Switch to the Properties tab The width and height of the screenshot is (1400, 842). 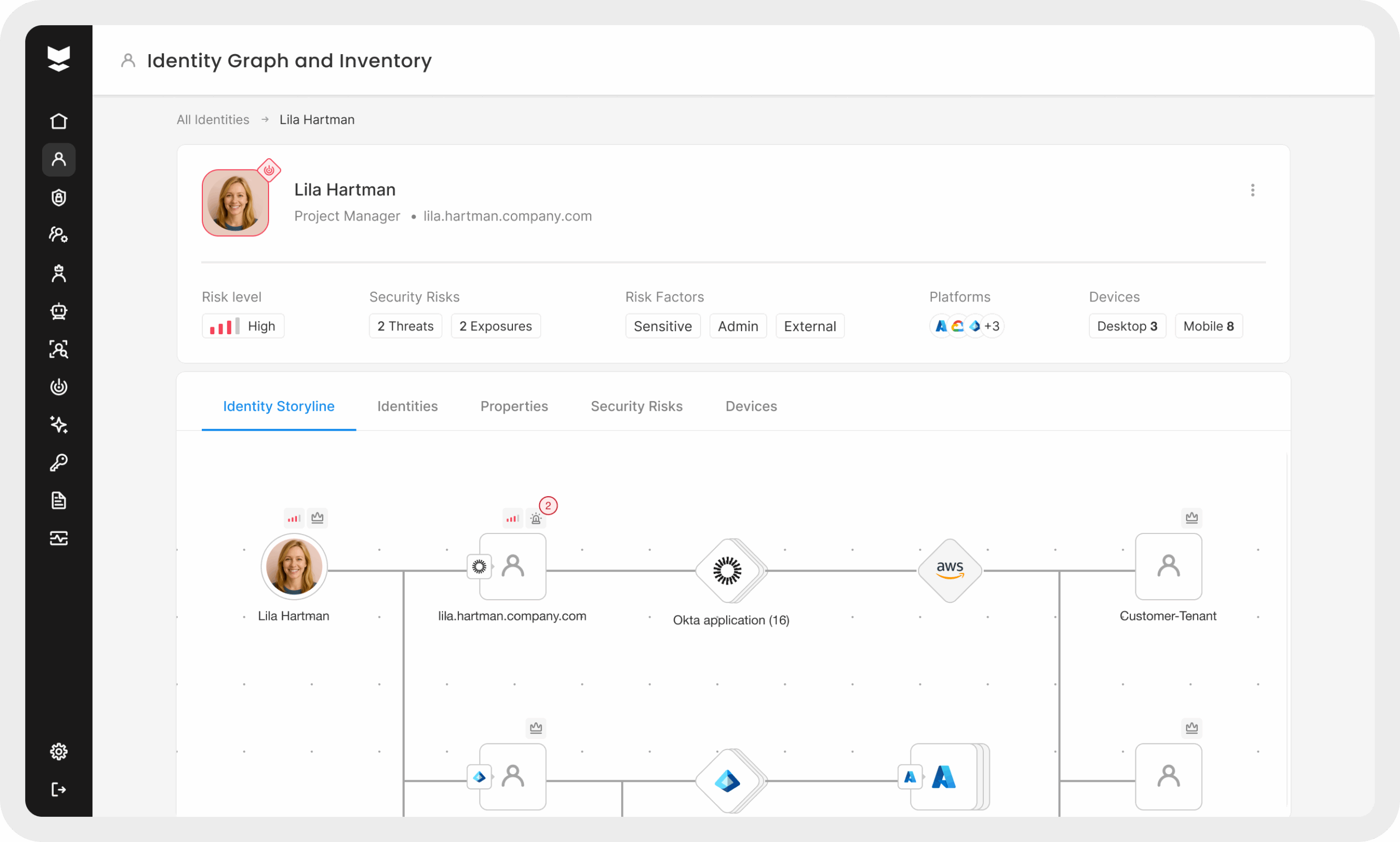point(514,407)
